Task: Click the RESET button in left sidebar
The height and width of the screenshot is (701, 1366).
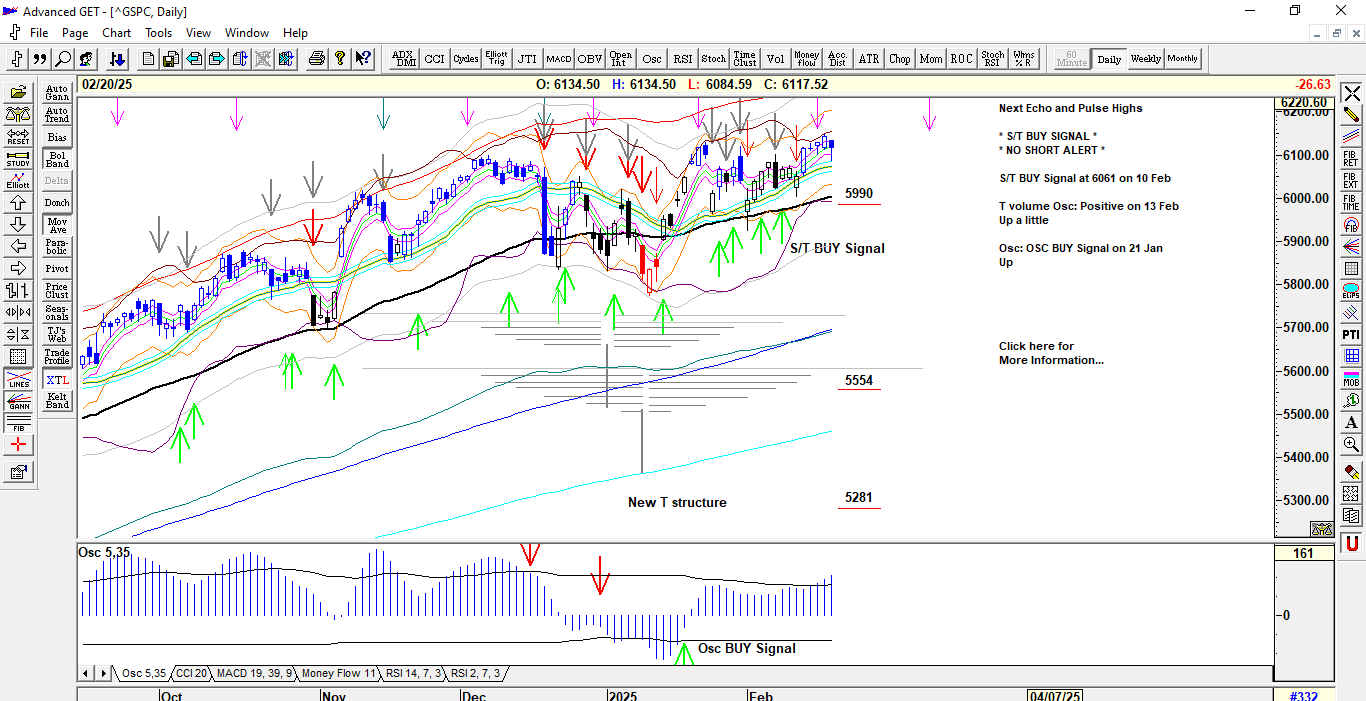Action: pyautogui.click(x=18, y=137)
